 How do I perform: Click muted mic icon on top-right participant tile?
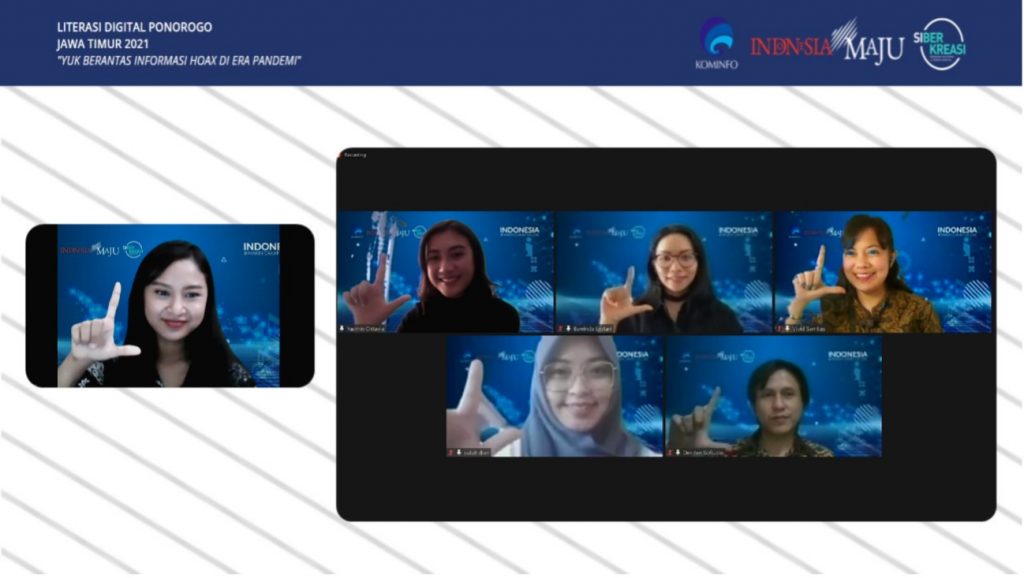(780, 328)
